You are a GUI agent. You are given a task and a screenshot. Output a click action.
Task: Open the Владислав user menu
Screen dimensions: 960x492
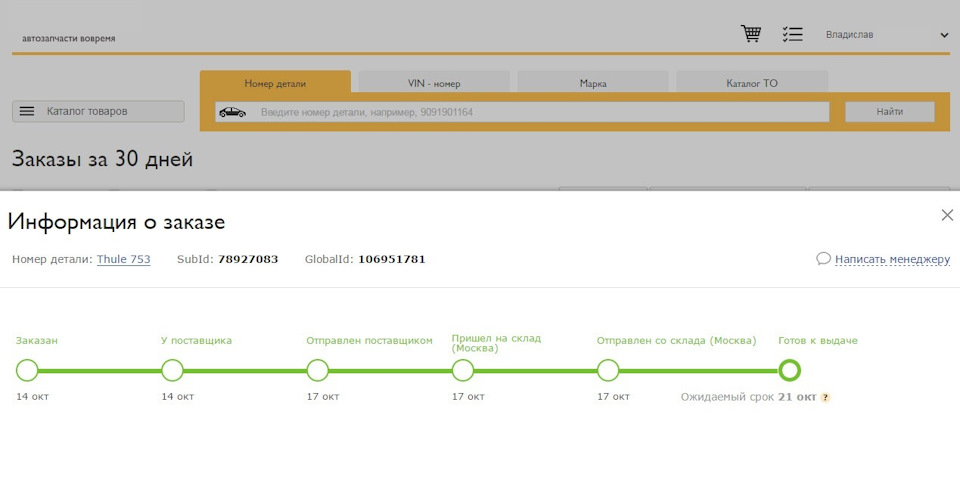849,35
